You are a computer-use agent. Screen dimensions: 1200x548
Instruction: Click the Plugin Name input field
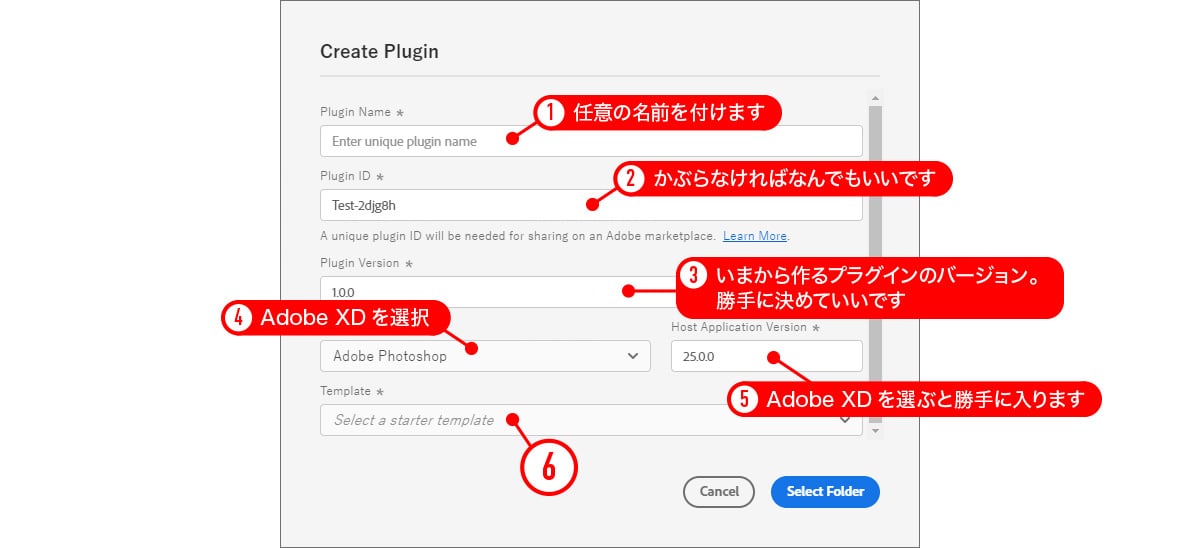coord(591,141)
